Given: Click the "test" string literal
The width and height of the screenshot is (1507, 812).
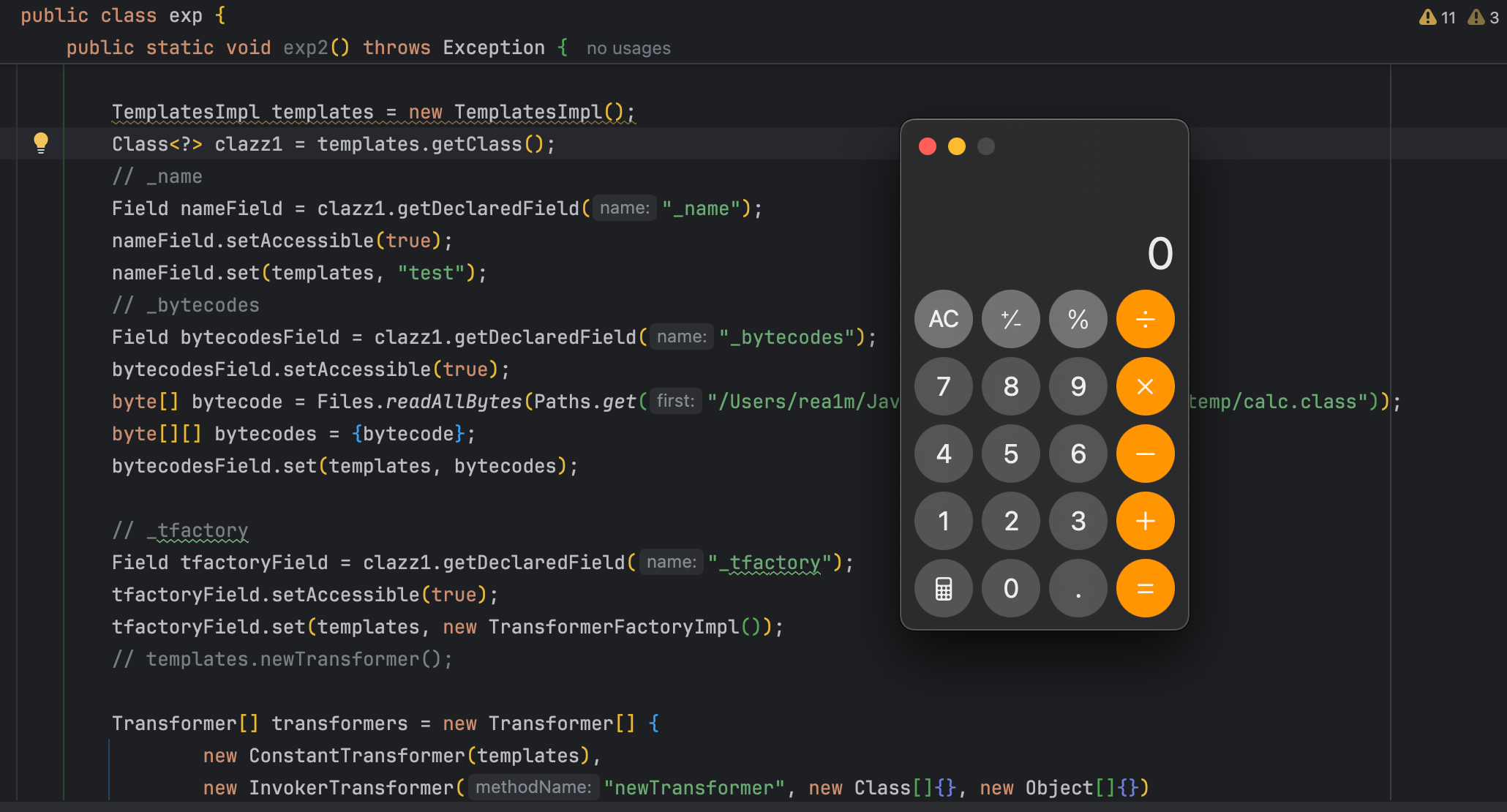Looking at the screenshot, I should pyautogui.click(x=432, y=273).
